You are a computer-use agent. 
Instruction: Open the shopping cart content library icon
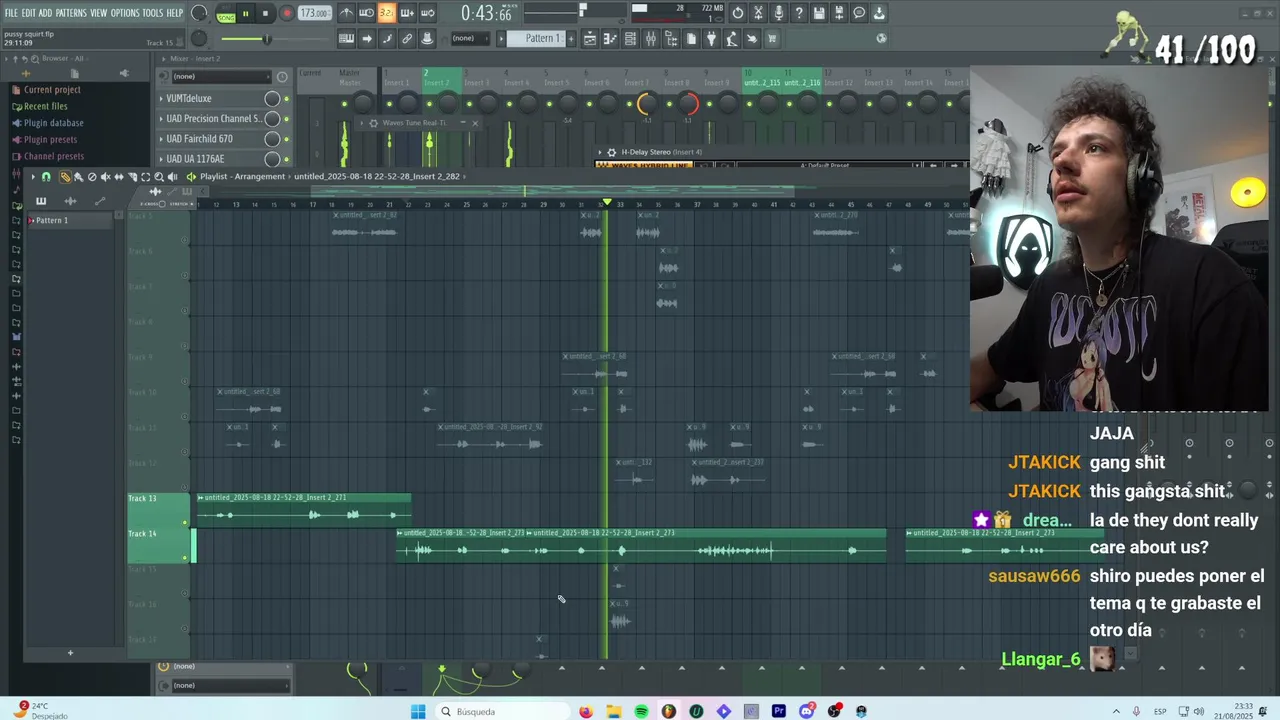tap(771, 39)
